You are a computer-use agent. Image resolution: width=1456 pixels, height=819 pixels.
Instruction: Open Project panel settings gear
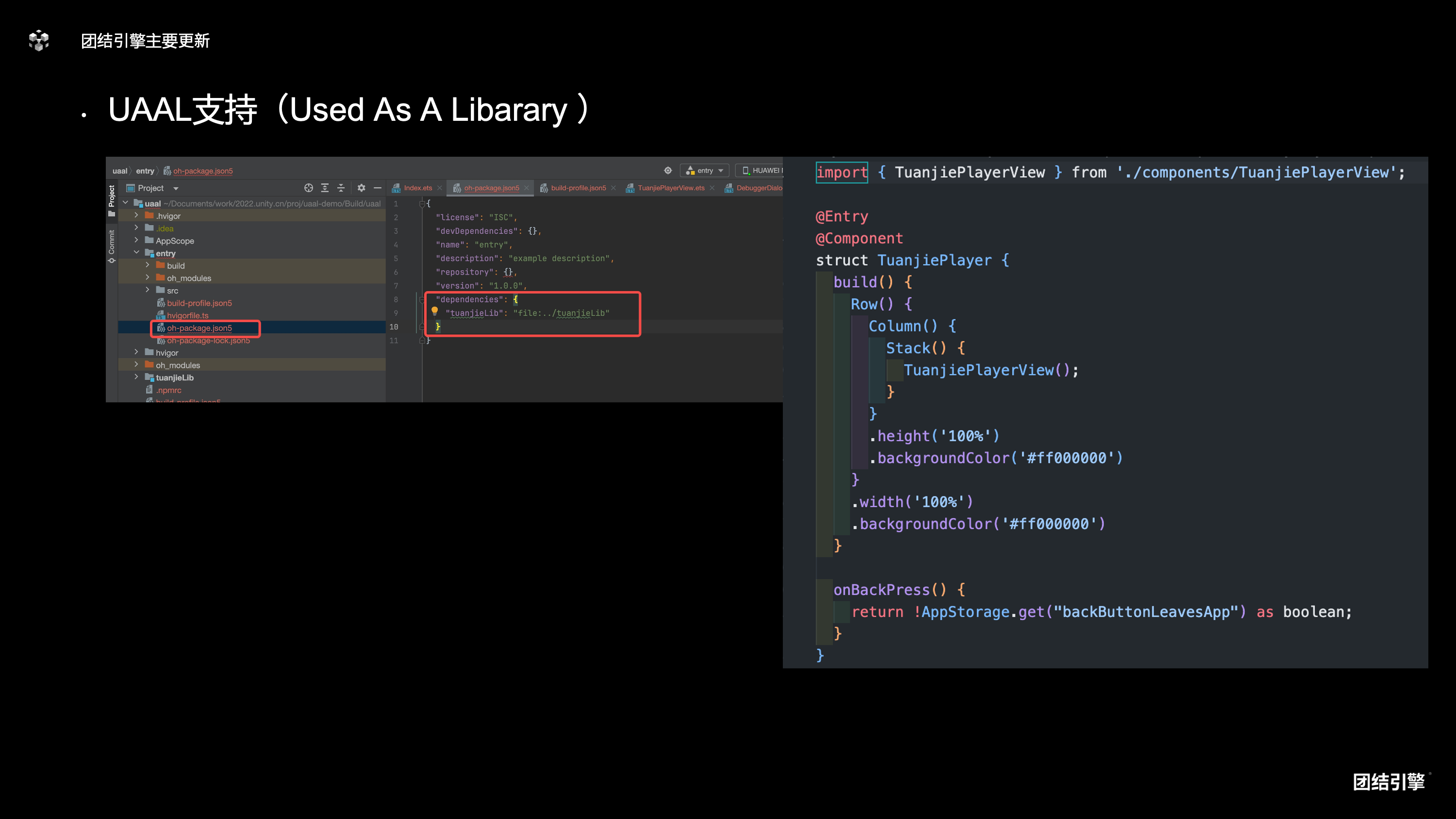[361, 188]
